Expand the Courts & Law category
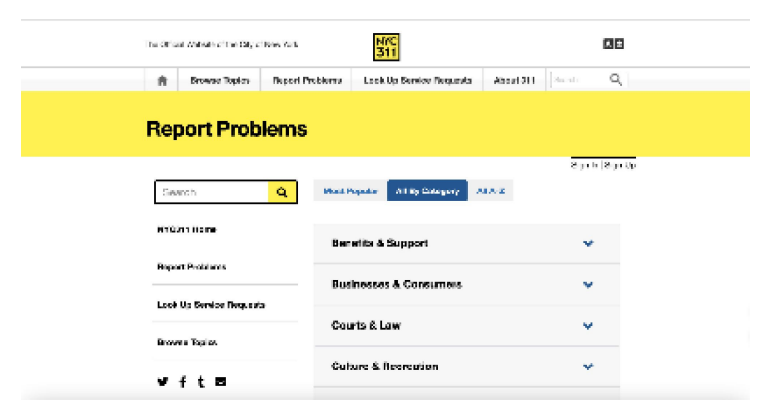This screenshot has width=762, height=408. tap(588, 326)
